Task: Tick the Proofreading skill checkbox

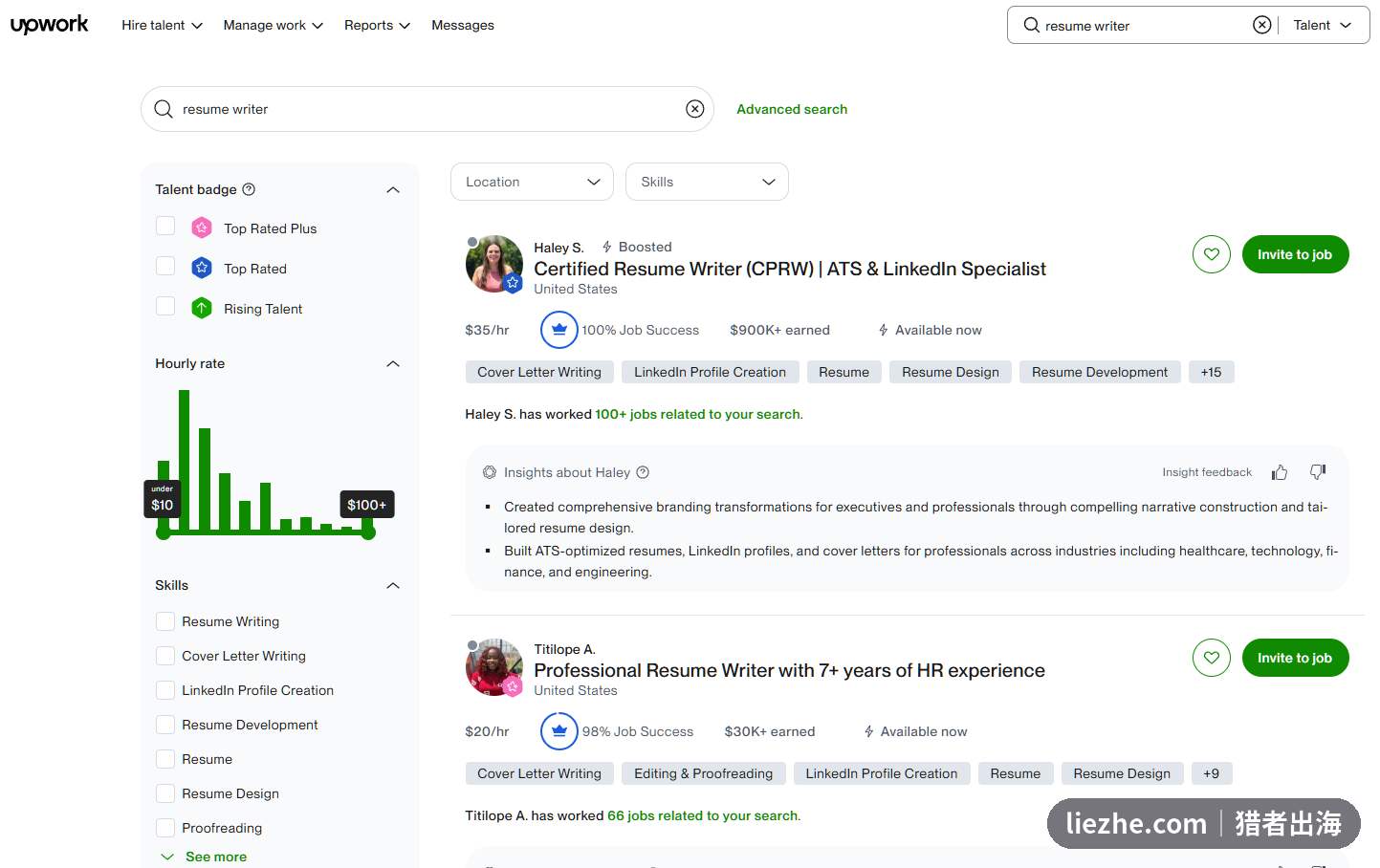Action: pos(165,828)
